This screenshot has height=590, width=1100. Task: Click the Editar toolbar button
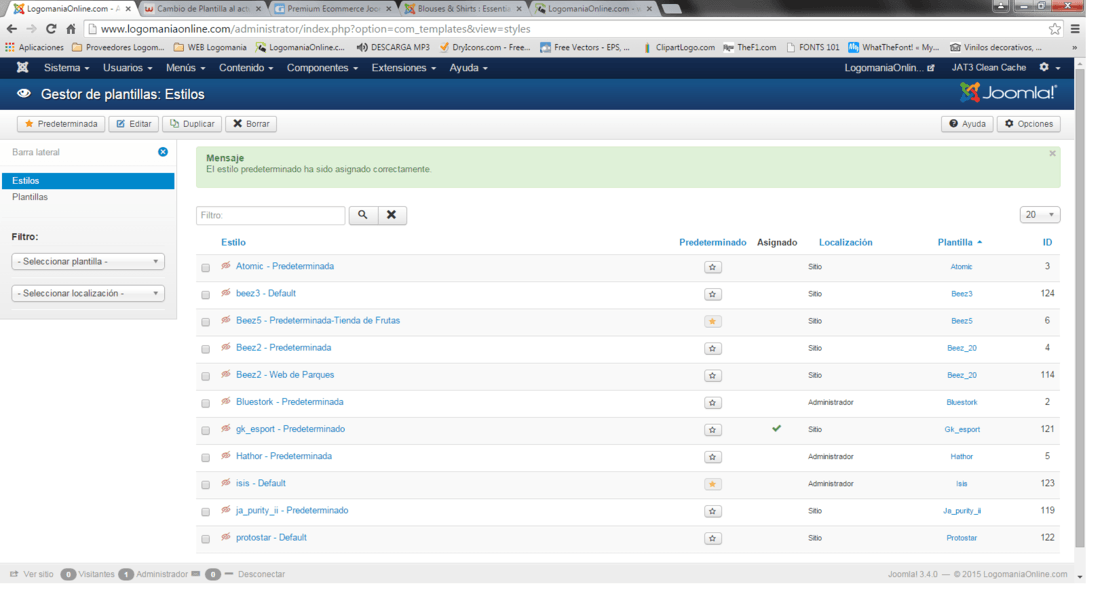[133, 123]
